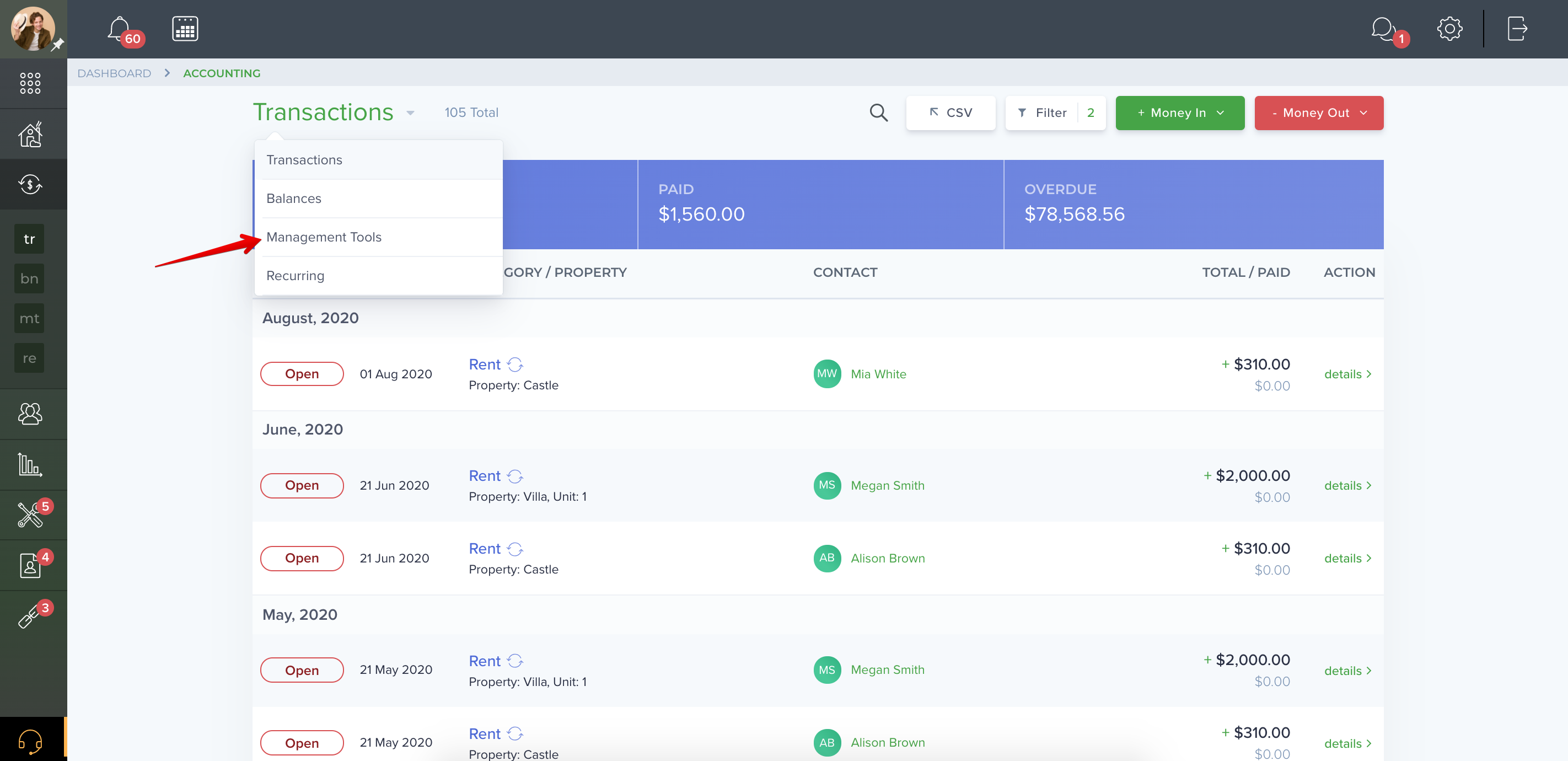Screen dimensions: 1568x761
Task: Open details for 01 Aug 2020 Mia White
Action: (1347, 374)
